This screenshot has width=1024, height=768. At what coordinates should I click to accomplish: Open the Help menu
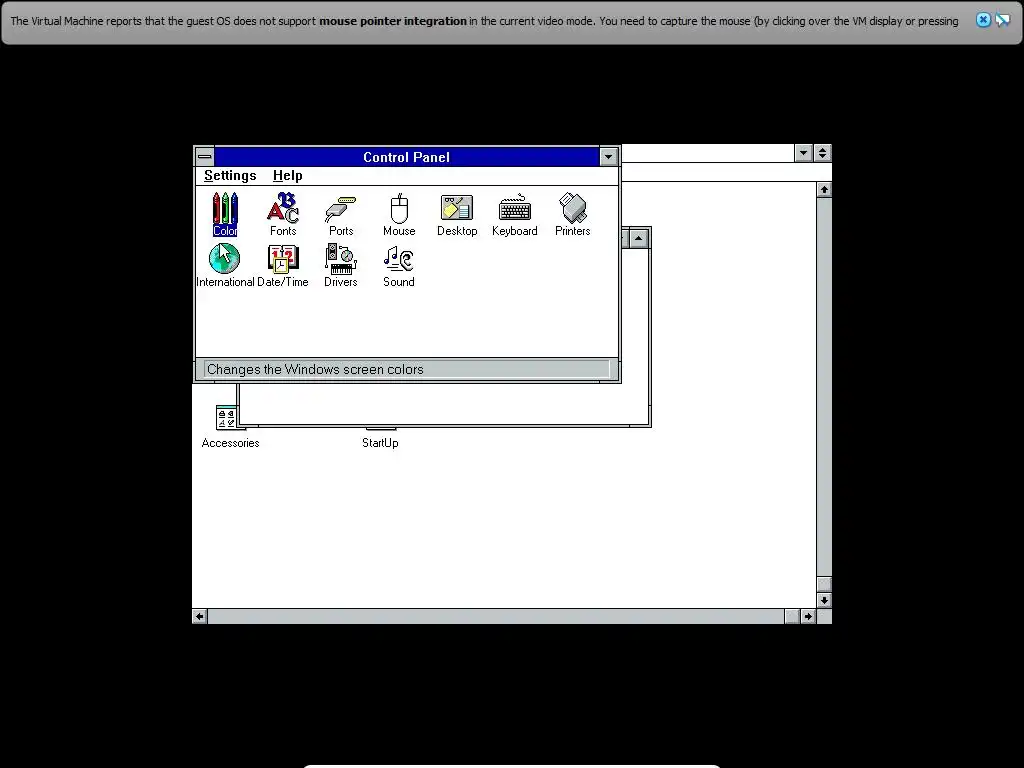(x=287, y=176)
